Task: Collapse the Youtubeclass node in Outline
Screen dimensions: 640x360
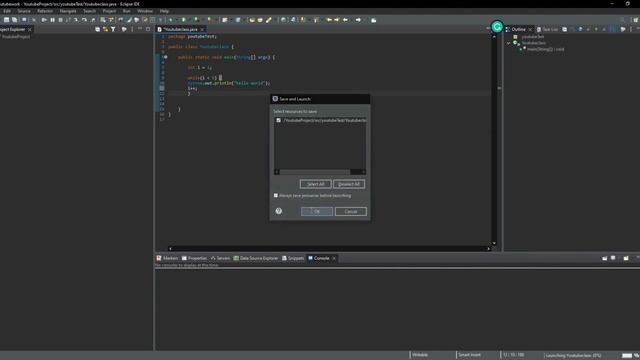Action: tap(509, 43)
